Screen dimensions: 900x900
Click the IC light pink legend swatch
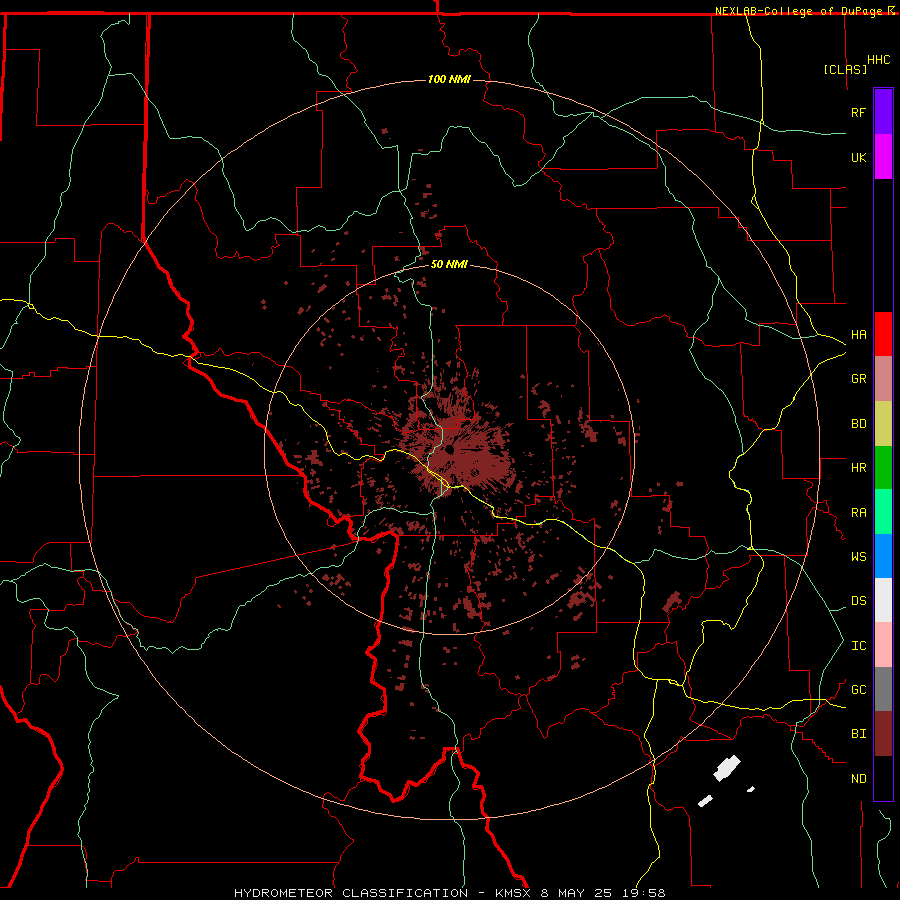(x=883, y=645)
